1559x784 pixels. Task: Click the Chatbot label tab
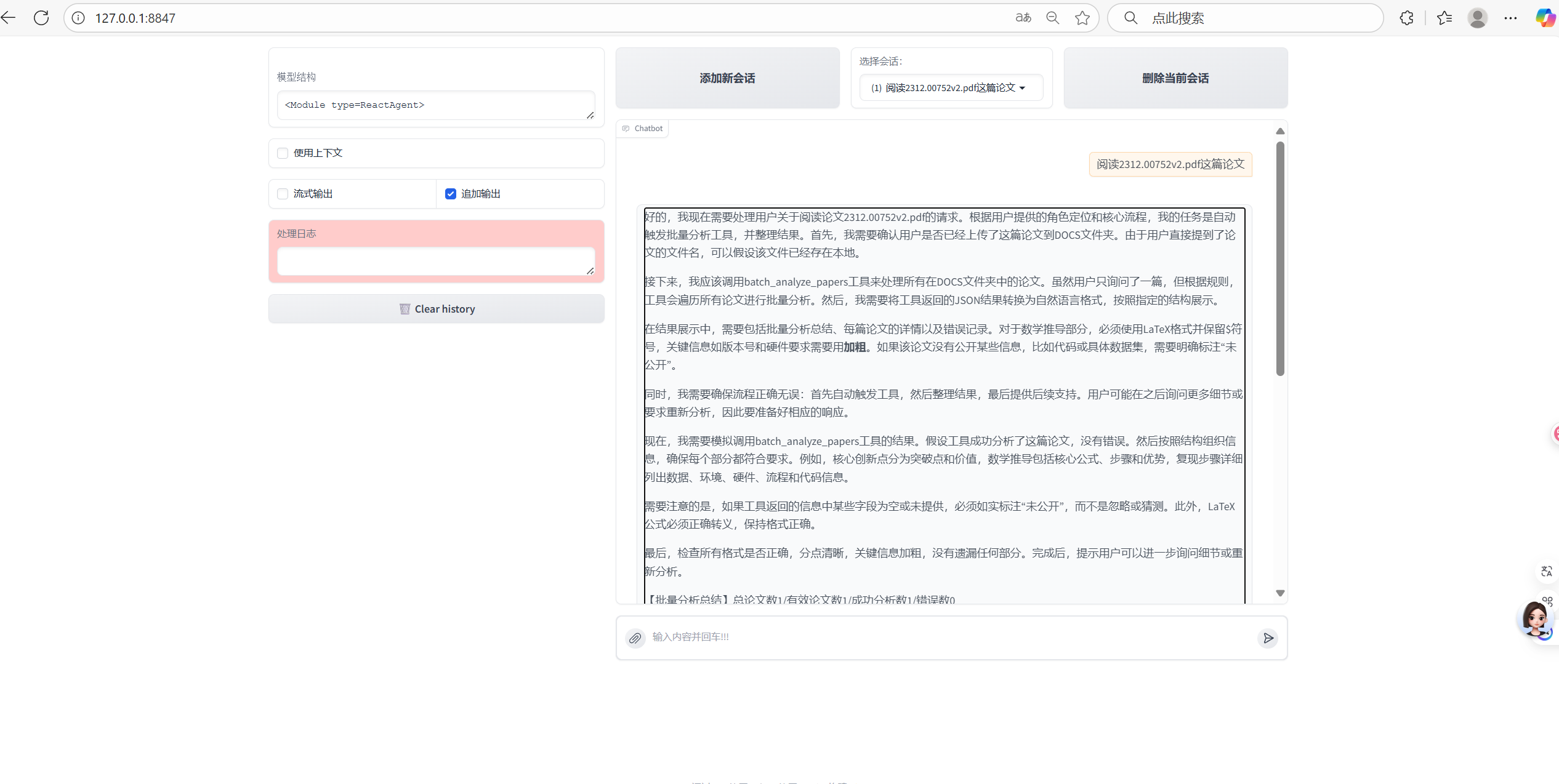coord(642,129)
